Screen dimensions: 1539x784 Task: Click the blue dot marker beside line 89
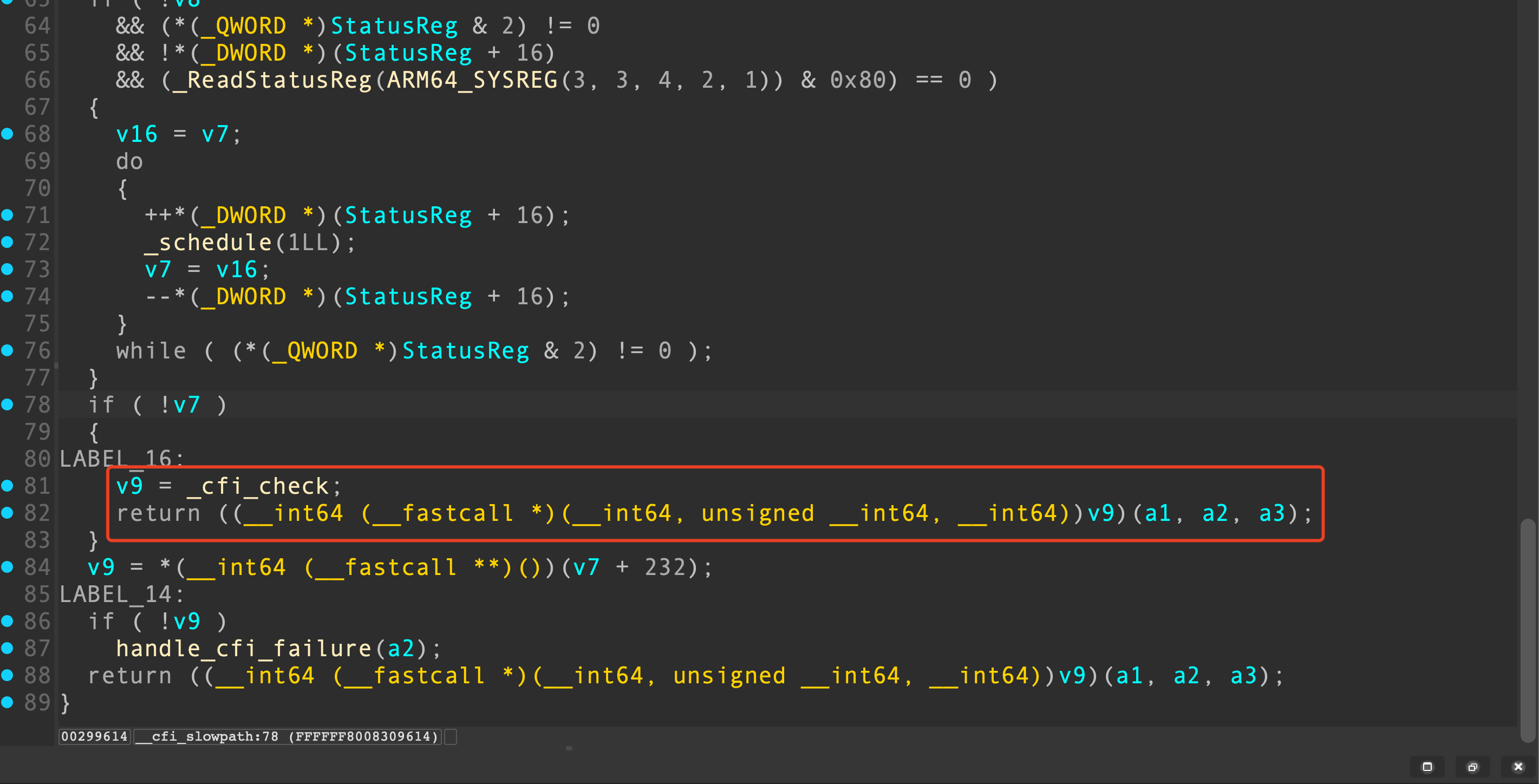point(7,702)
